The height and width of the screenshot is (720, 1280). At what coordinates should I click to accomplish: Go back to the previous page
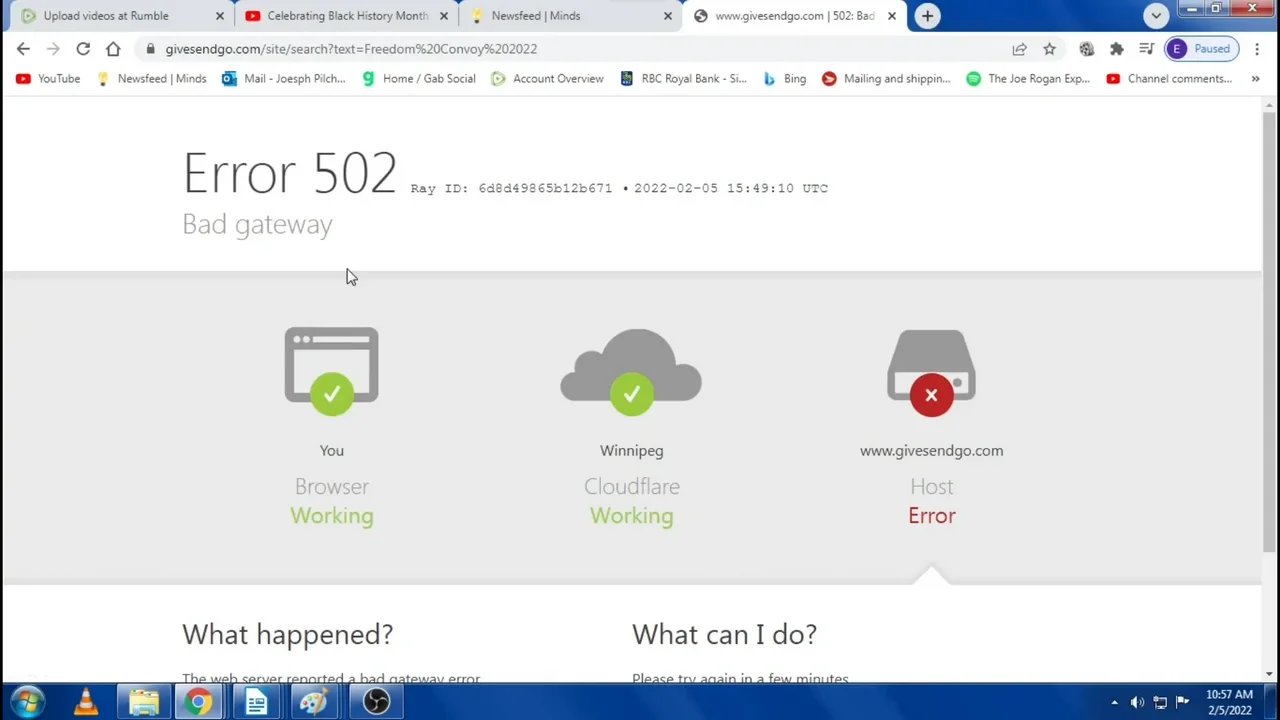23,48
